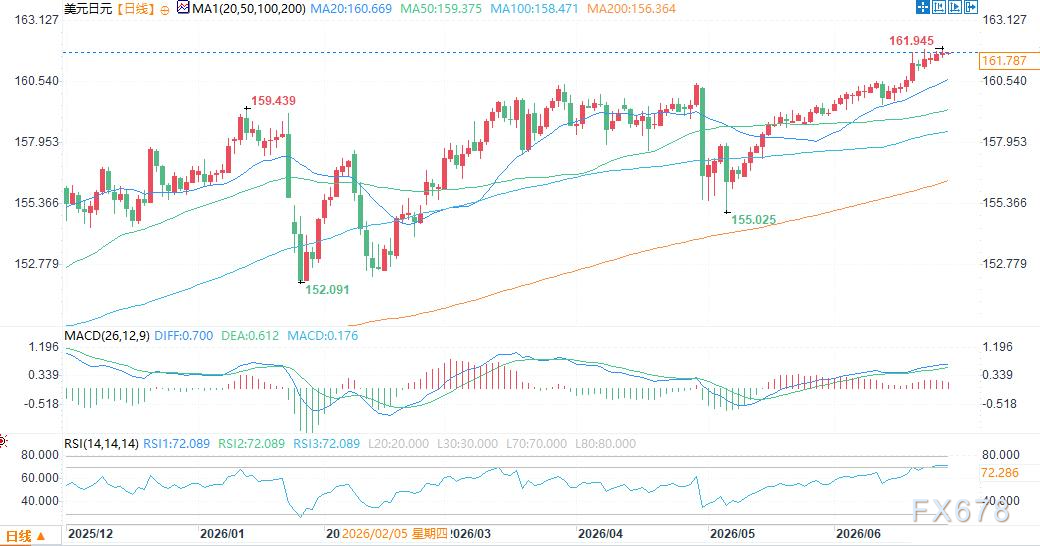Screen dimensions: 1040x546
Task: Click the red sun icon at left edge
Action: point(3,441)
